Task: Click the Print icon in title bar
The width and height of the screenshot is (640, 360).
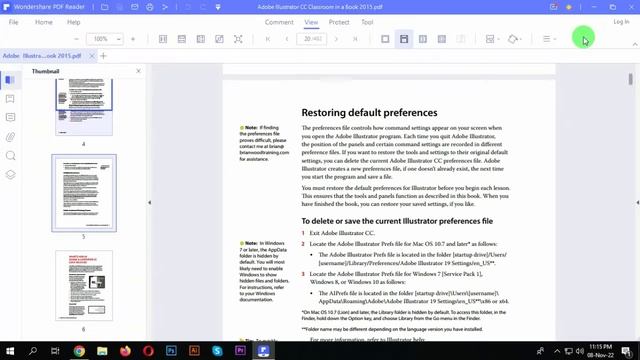Action: (150, 7)
